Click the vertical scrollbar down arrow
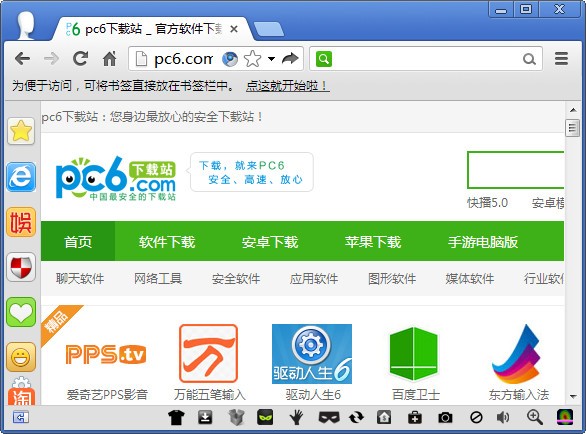586x434 pixels. (573, 397)
